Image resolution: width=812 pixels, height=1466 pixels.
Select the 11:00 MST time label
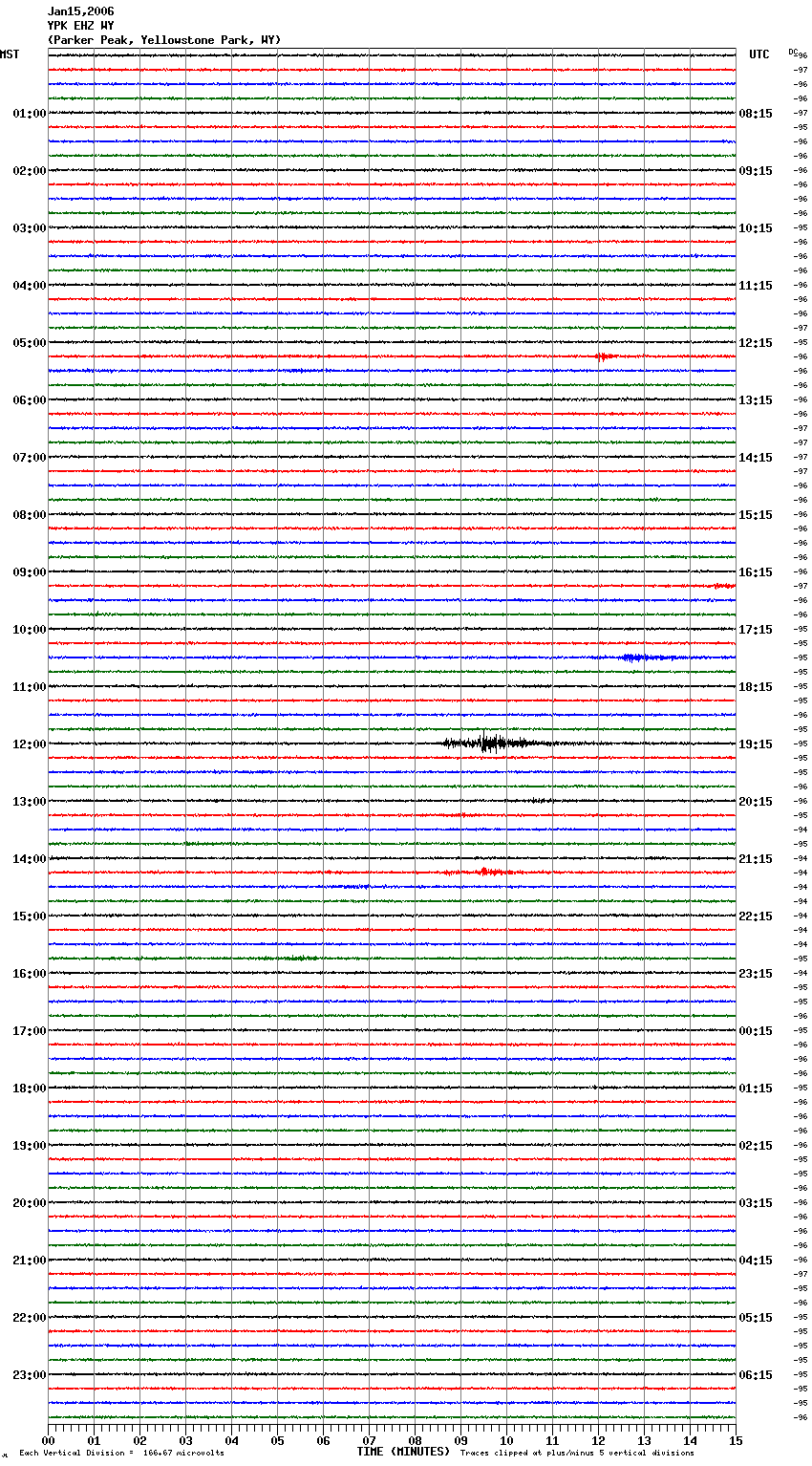pyautogui.click(x=30, y=687)
